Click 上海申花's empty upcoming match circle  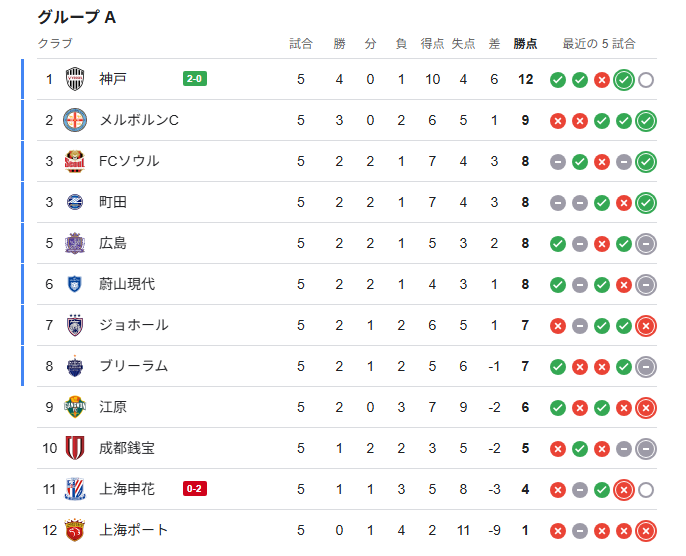pos(646,489)
